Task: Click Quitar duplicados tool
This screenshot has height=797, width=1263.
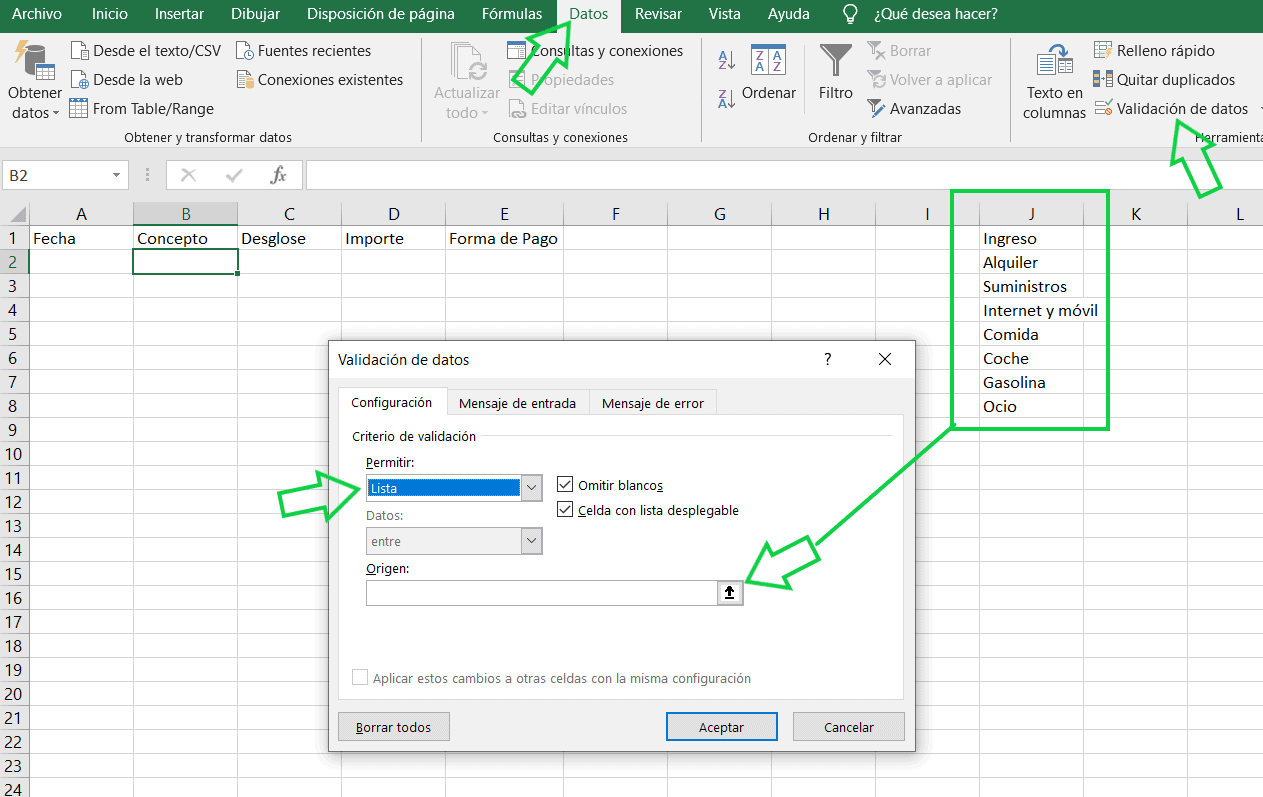Action: point(1164,80)
